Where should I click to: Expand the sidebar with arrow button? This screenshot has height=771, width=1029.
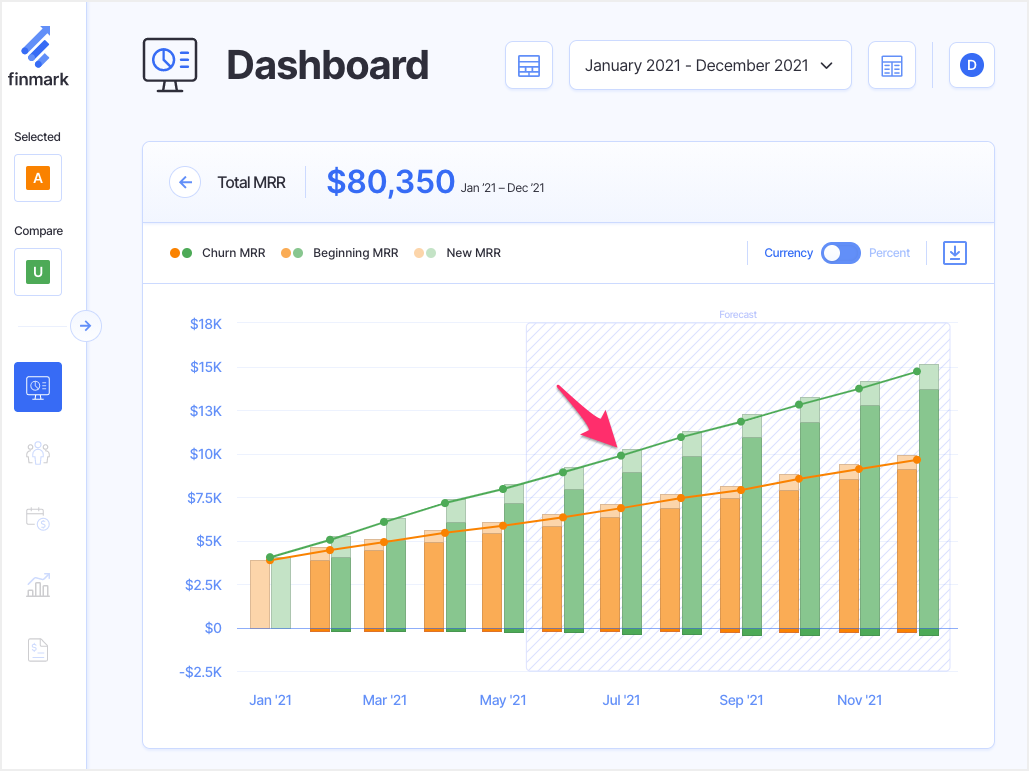tap(86, 325)
